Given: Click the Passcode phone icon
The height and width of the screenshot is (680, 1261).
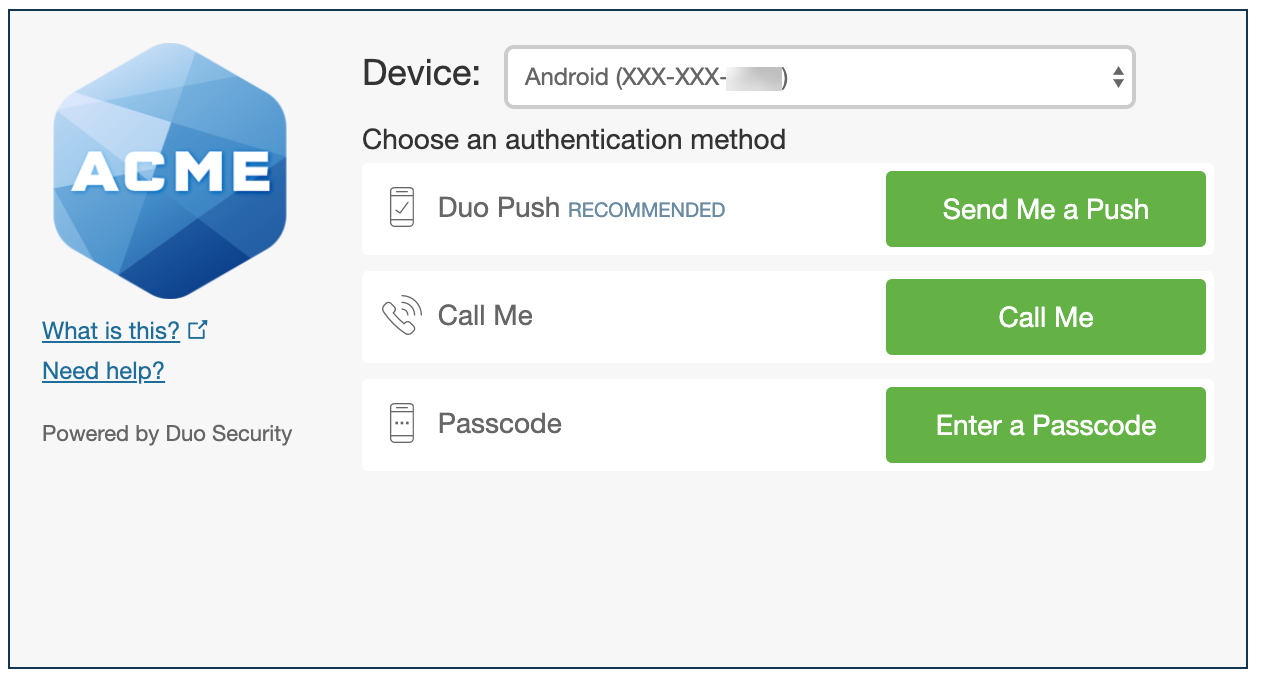Looking at the screenshot, I should [401, 423].
